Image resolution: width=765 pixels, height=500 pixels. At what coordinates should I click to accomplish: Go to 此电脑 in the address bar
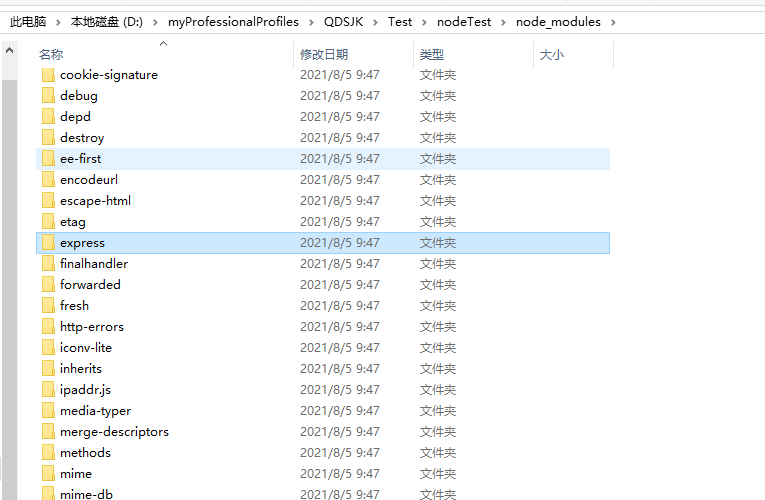coord(28,22)
